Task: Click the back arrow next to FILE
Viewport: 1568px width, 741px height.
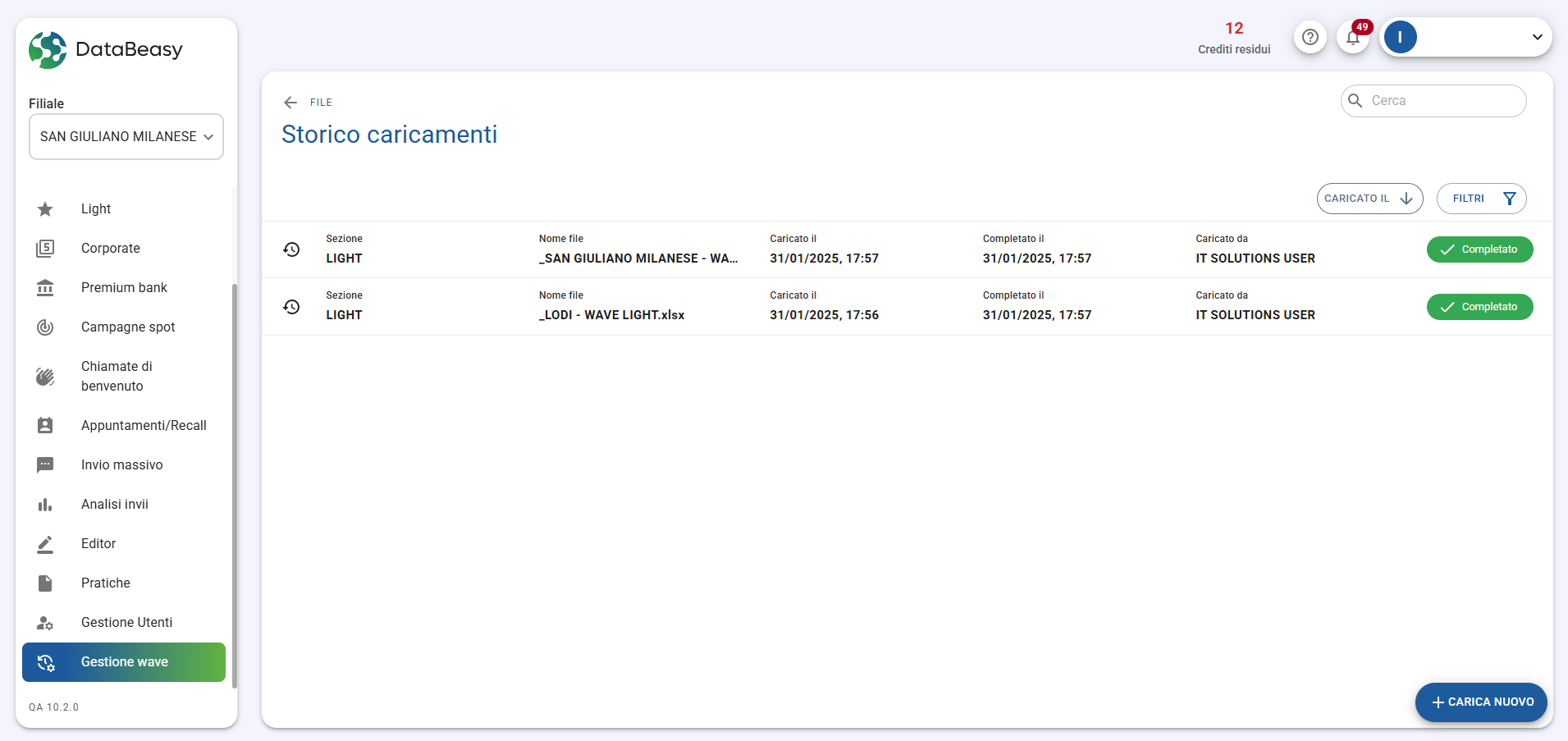Action: pos(290,103)
